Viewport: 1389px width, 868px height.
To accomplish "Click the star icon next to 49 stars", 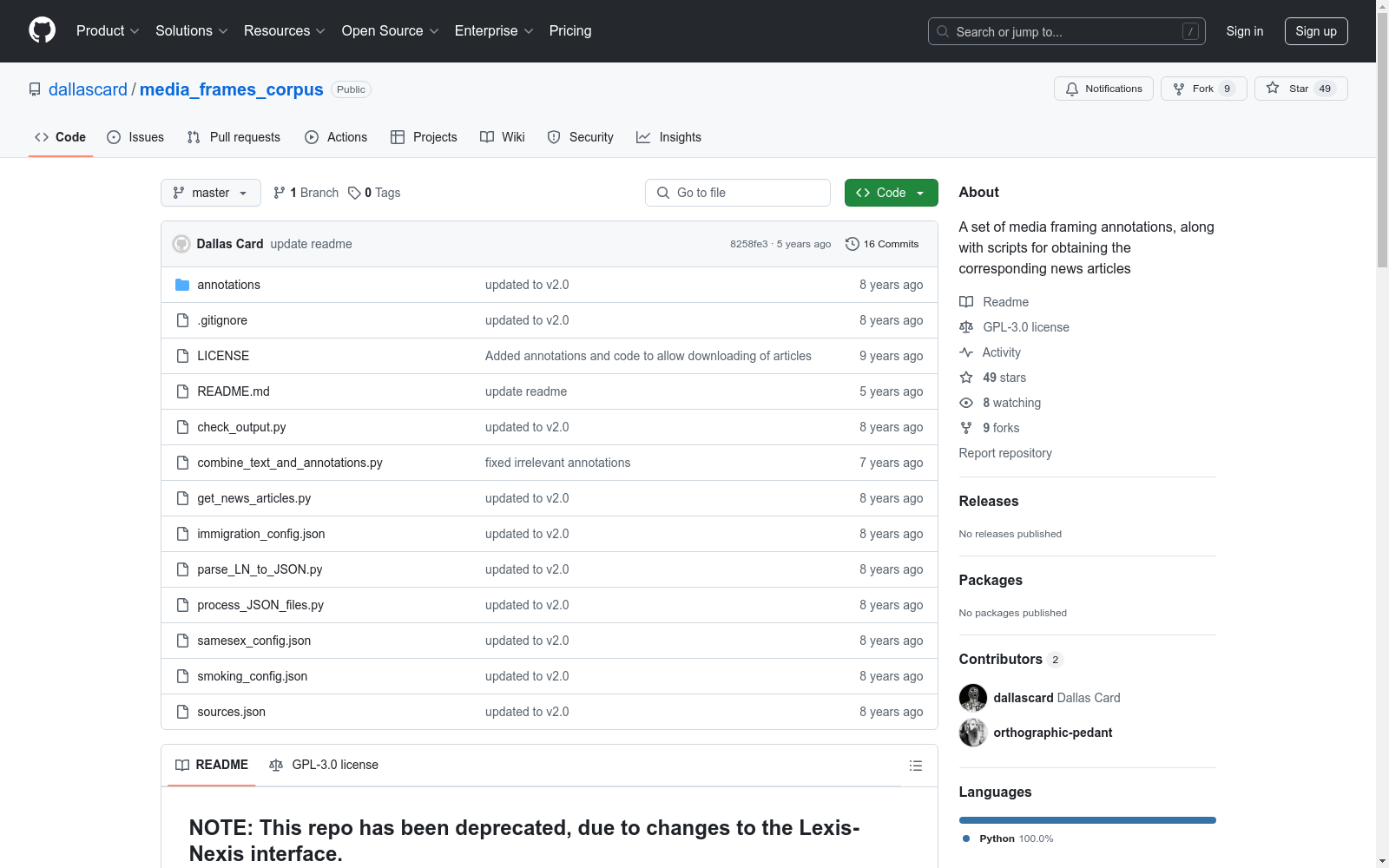I will pos(966,378).
